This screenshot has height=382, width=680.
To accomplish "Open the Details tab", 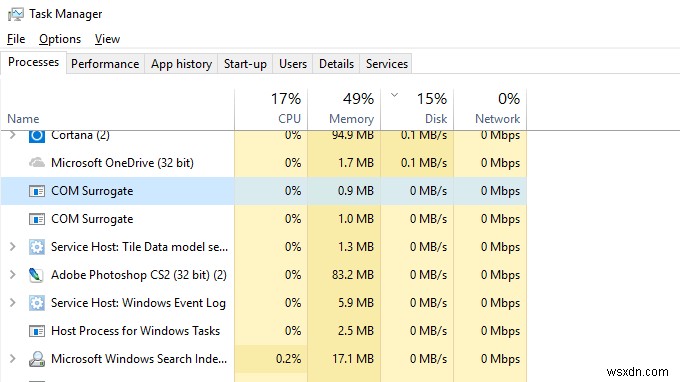I will [336, 64].
